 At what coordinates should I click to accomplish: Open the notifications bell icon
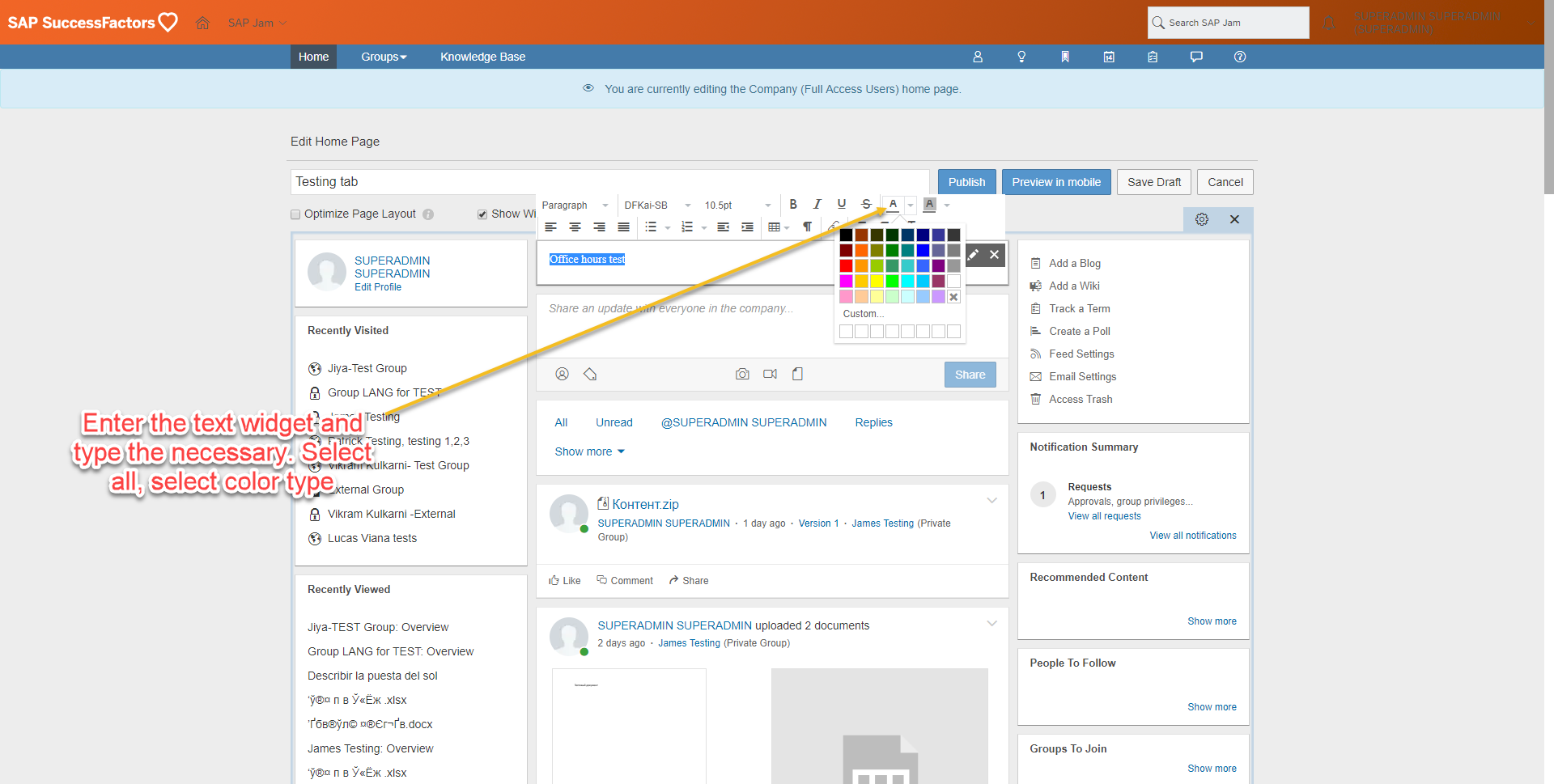(1329, 23)
